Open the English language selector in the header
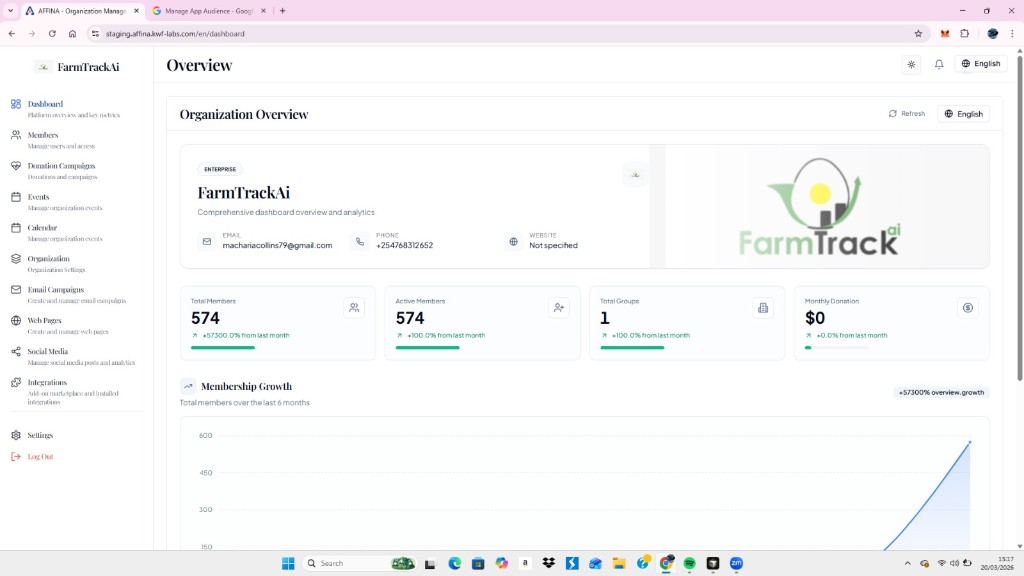Image resolution: width=1024 pixels, height=576 pixels. 981,63
